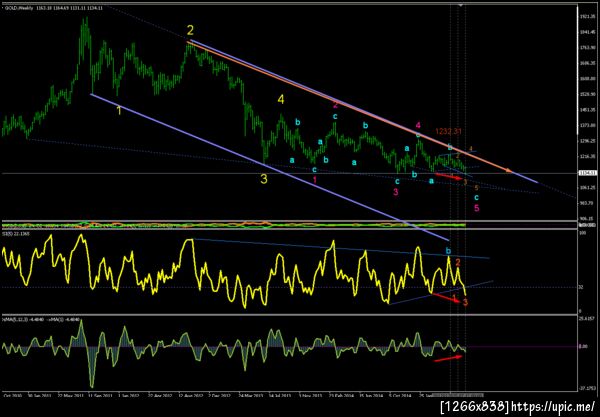Select the yellow wave label 2 at the peak

pyautogui.click(x=190, y=30)
